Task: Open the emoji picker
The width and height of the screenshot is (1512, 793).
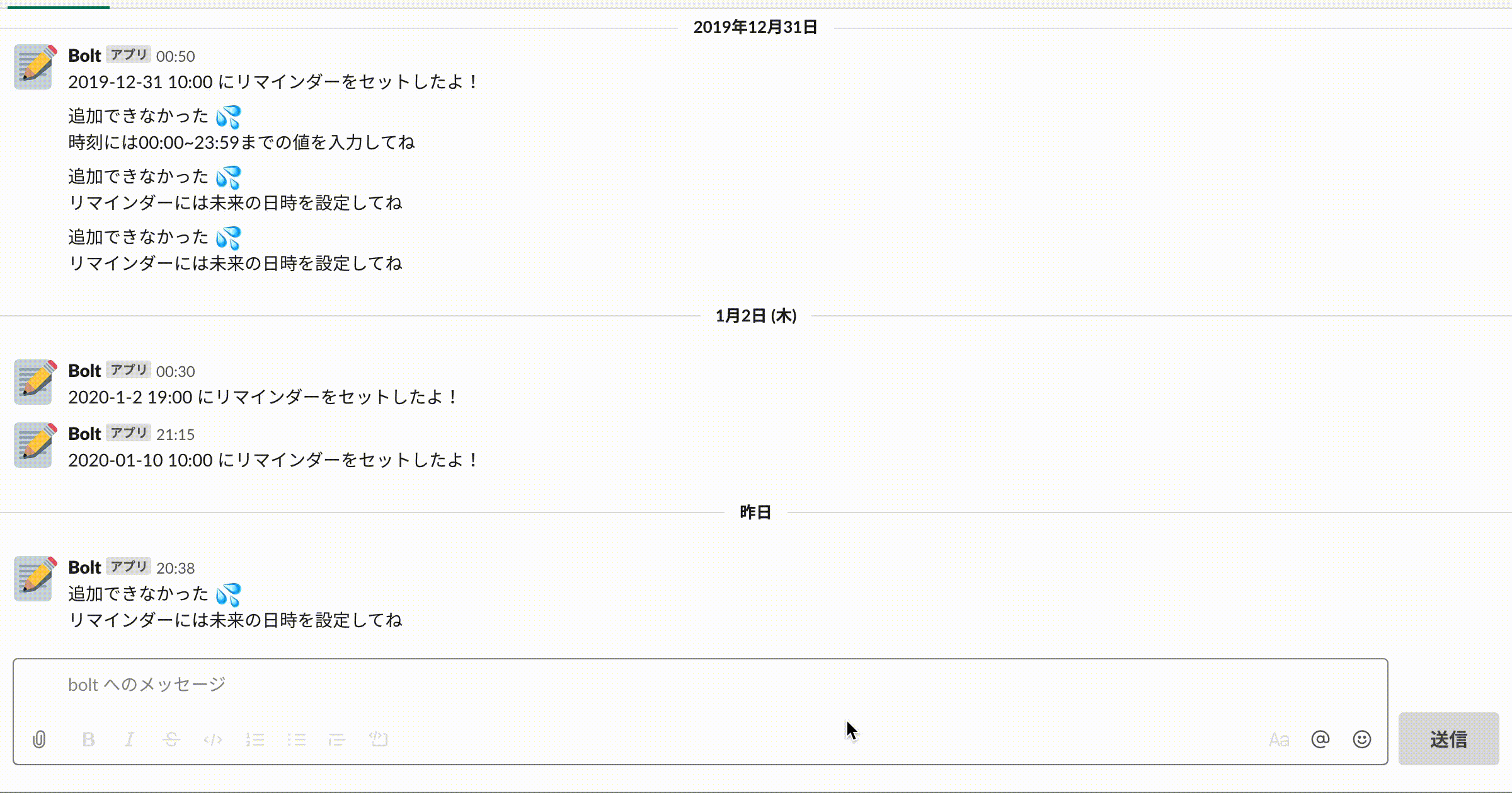Action: [x=1362, y=739]
